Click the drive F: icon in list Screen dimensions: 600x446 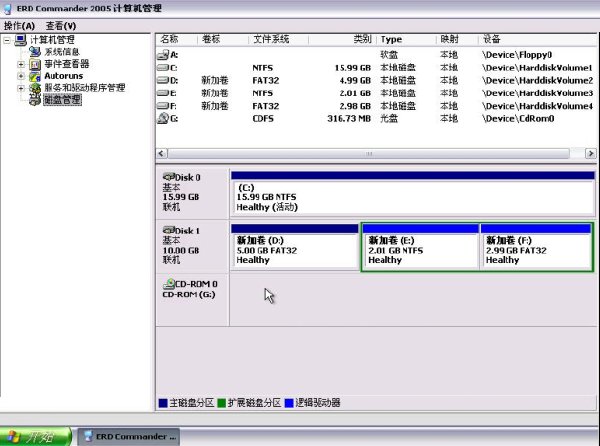pyautogui.click(x=163, y=106)
